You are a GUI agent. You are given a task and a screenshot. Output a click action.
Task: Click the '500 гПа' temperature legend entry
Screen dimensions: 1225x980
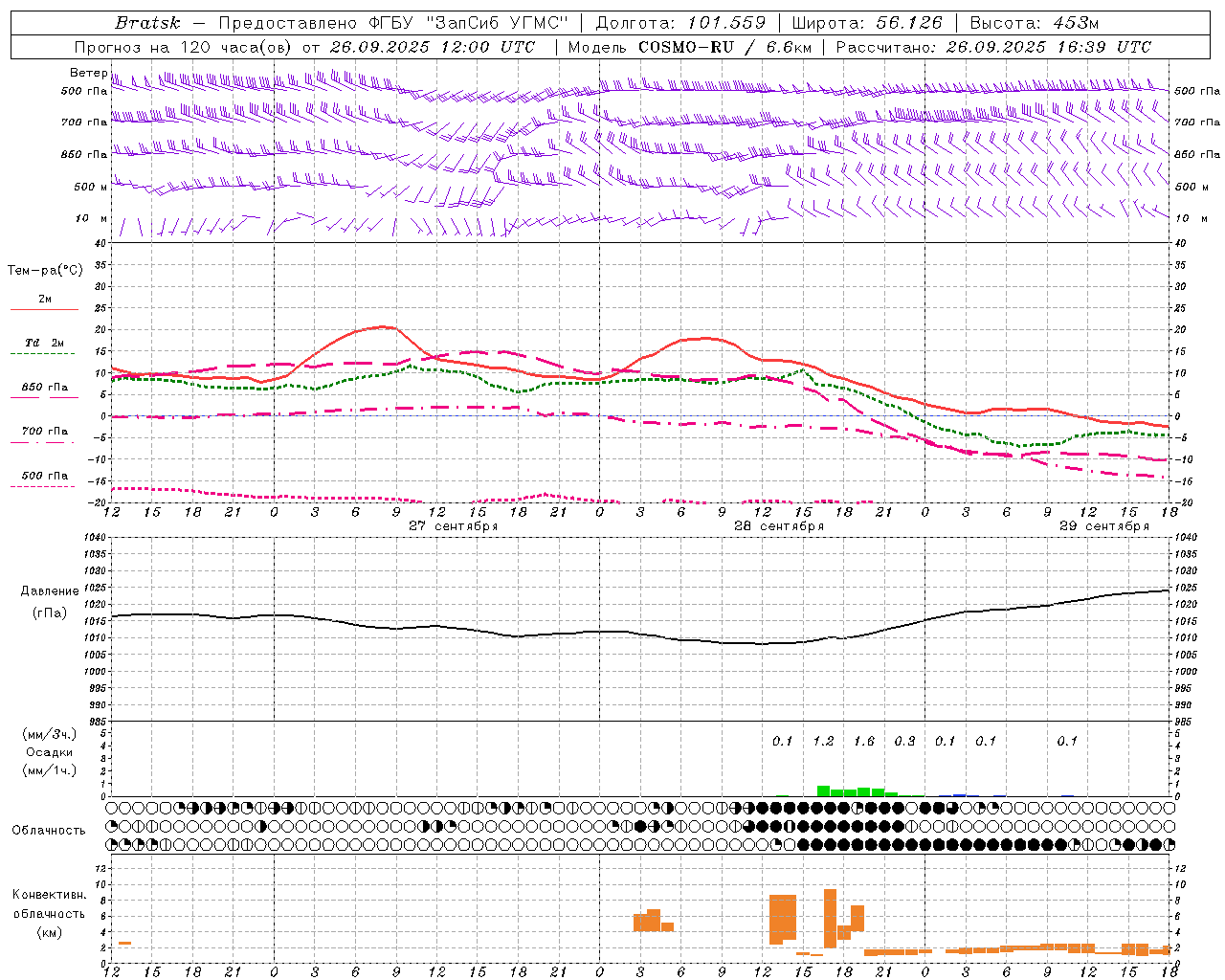(x=44, y=475)
